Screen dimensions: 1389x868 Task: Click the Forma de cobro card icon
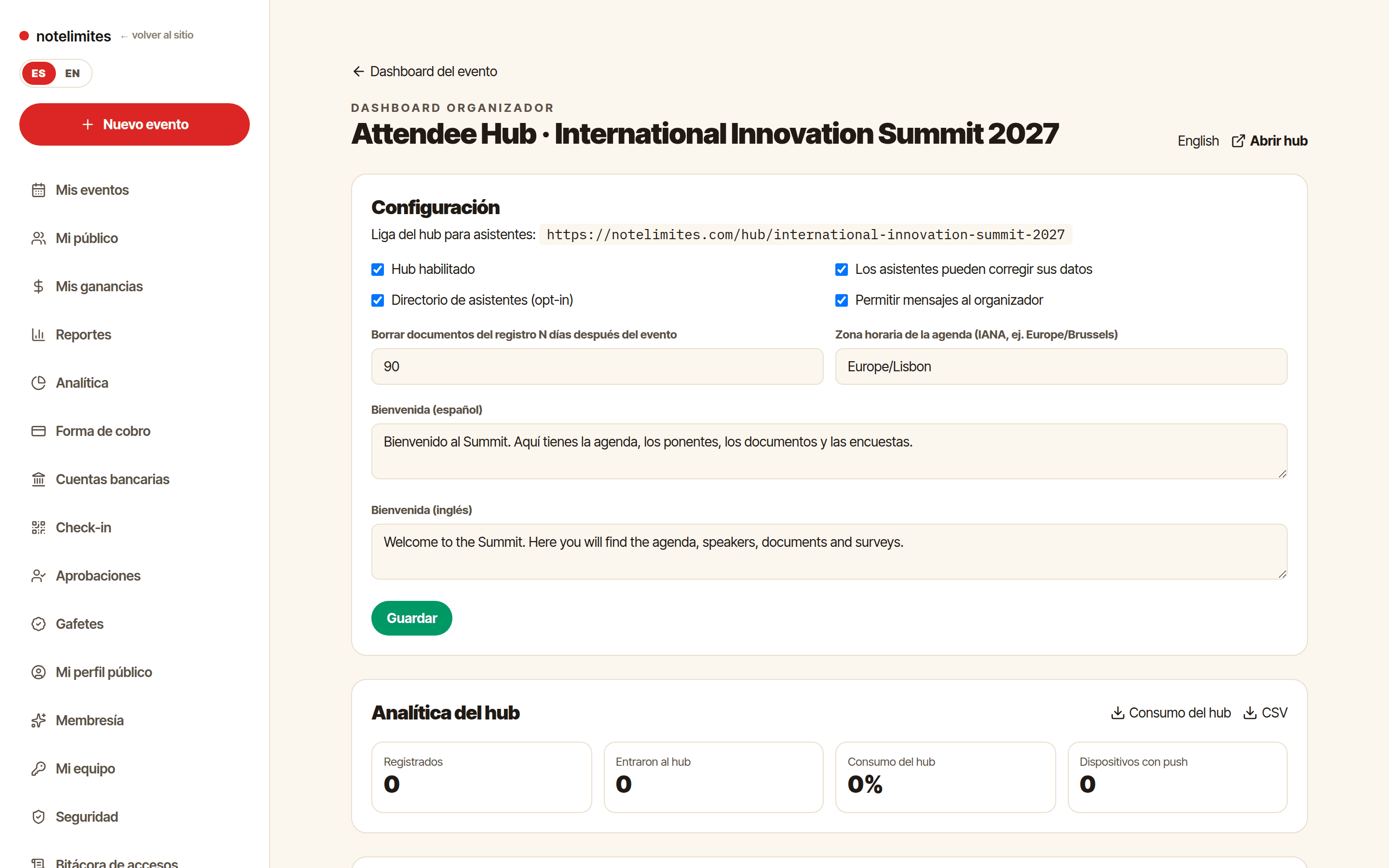39,431
